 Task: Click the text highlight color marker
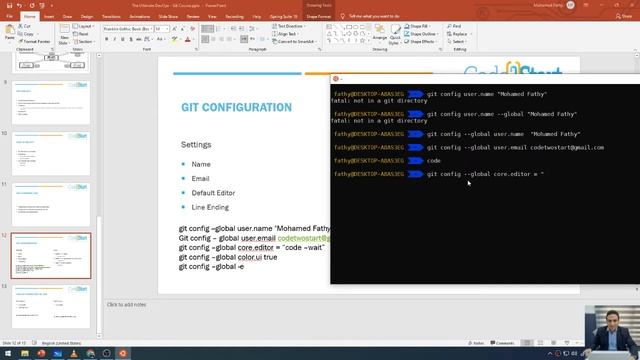click(175, 40)
